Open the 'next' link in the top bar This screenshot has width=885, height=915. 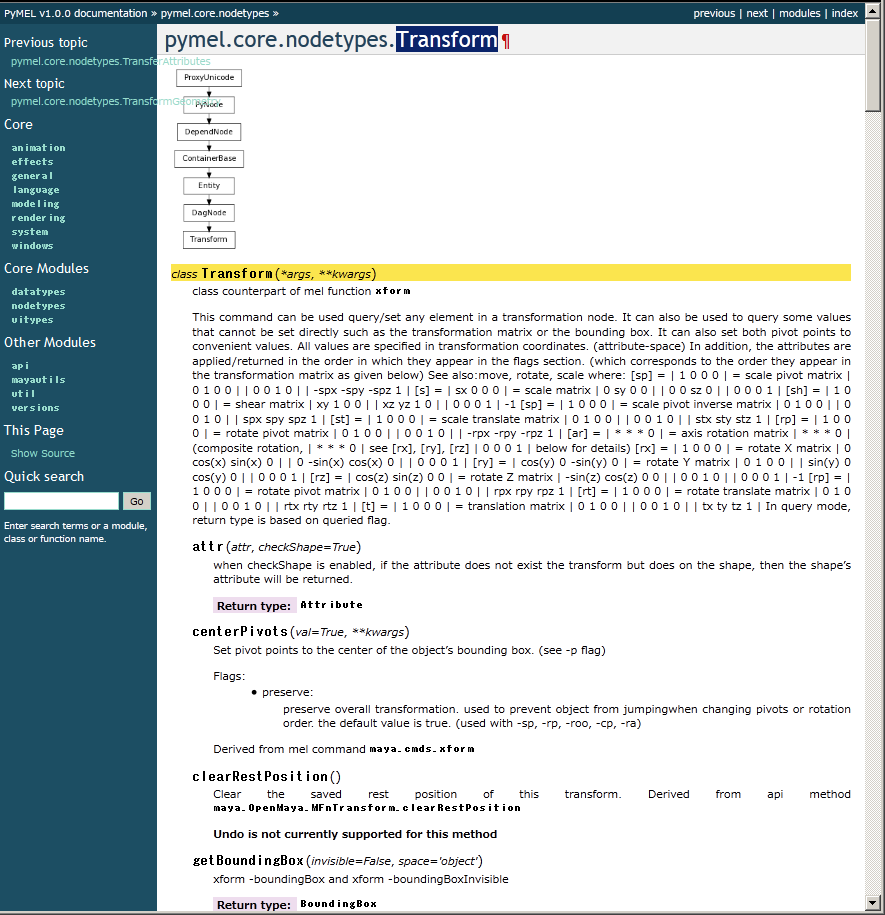click(x=757, y=13)
